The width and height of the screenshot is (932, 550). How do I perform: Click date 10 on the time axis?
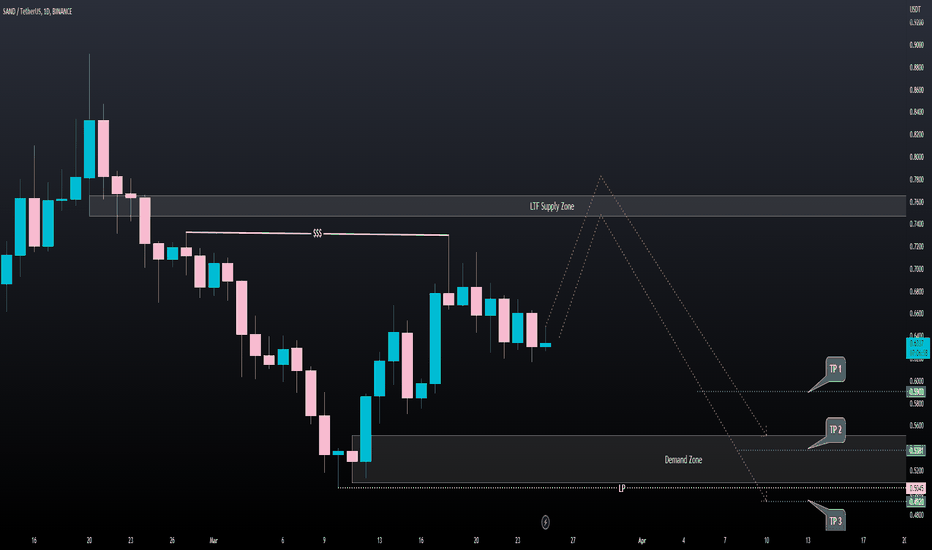(x=766, y=540)
